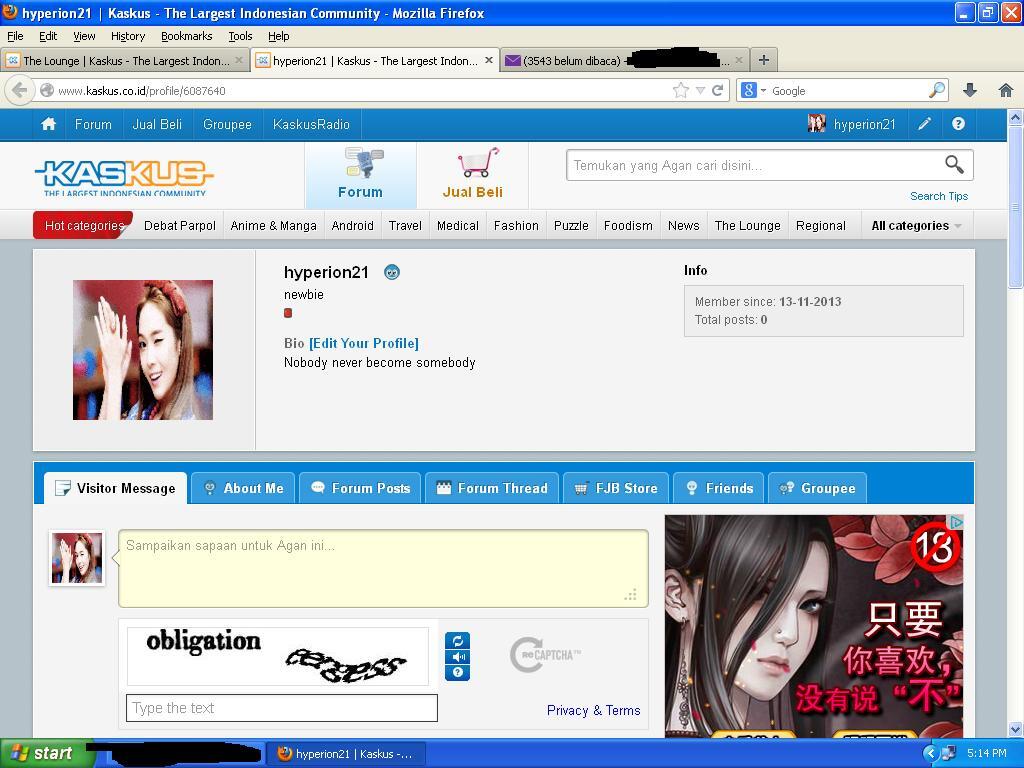Click Jual Beli in blue navbar

pos(157,124)
